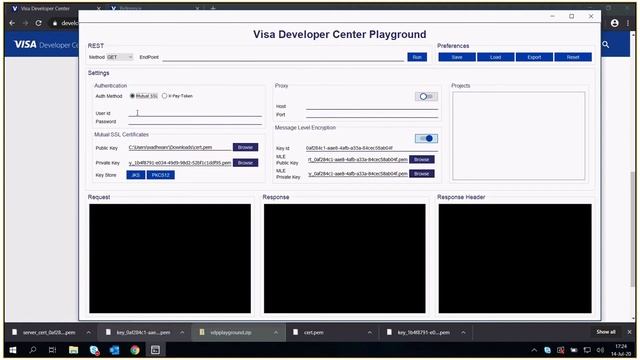
Task: Open the cert.pem downloaded file
Action: (x=313, y=332)
